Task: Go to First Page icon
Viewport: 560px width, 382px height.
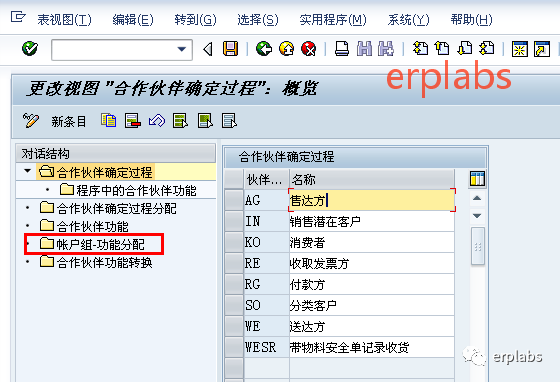Action: click(x=420, y=49)
